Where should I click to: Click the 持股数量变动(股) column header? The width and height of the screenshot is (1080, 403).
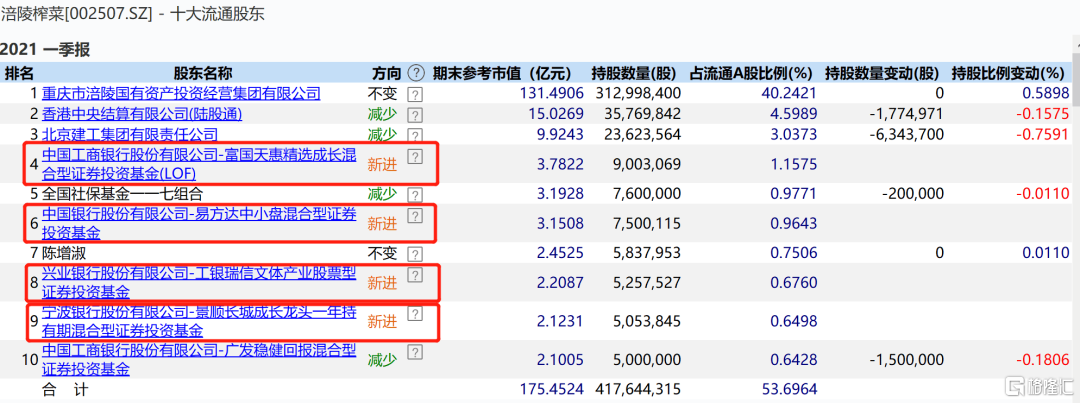882,73
